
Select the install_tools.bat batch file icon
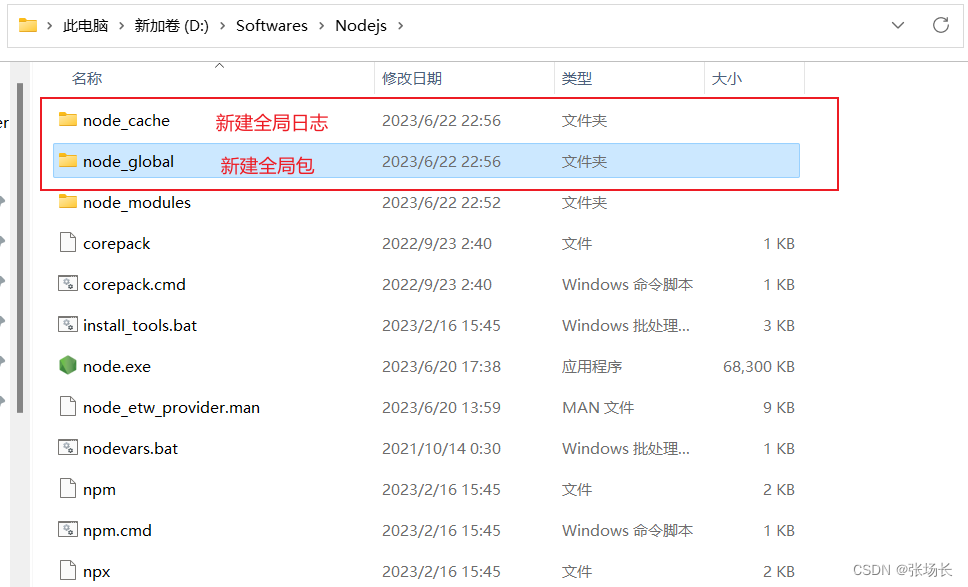(x=67, y=325)
